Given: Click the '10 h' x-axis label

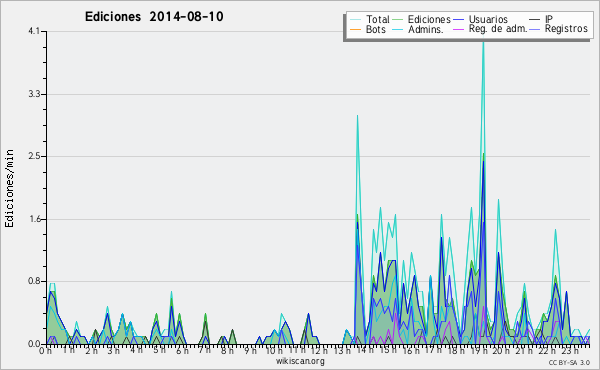Looking at the screenshot, I should (x=274, y=351).
